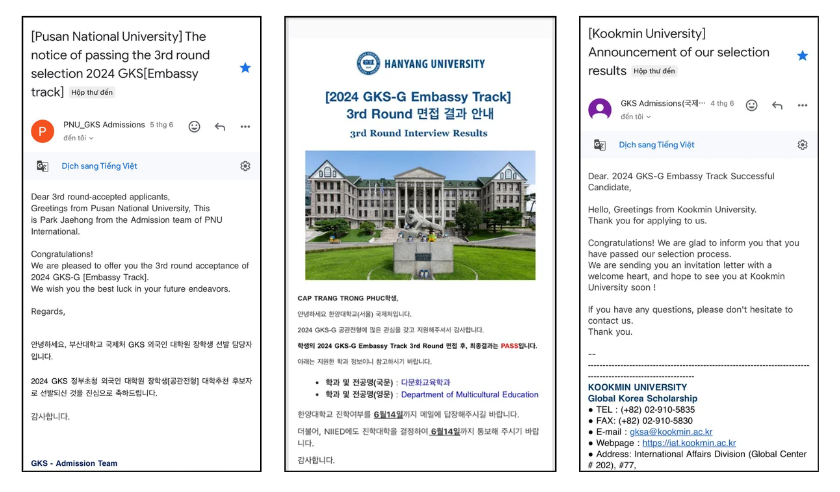
Task: Reply to the Kookmin GKS Admissions email
Action: pyautogui.click(x=777, y=105)
